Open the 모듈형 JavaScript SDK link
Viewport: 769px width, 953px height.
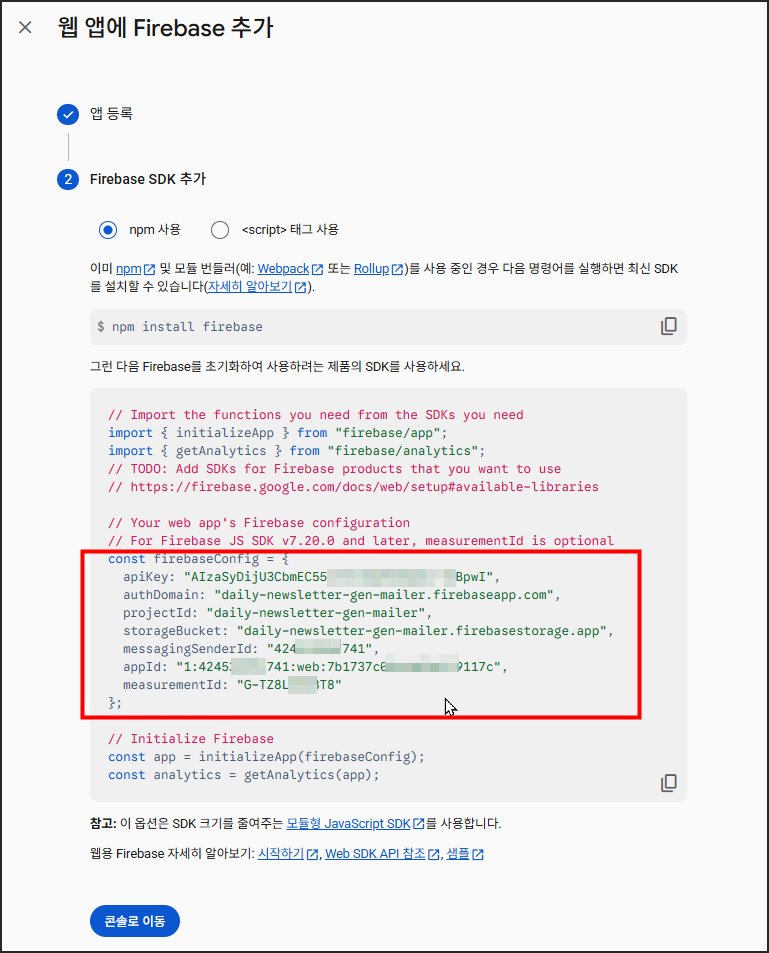point(355,824)
